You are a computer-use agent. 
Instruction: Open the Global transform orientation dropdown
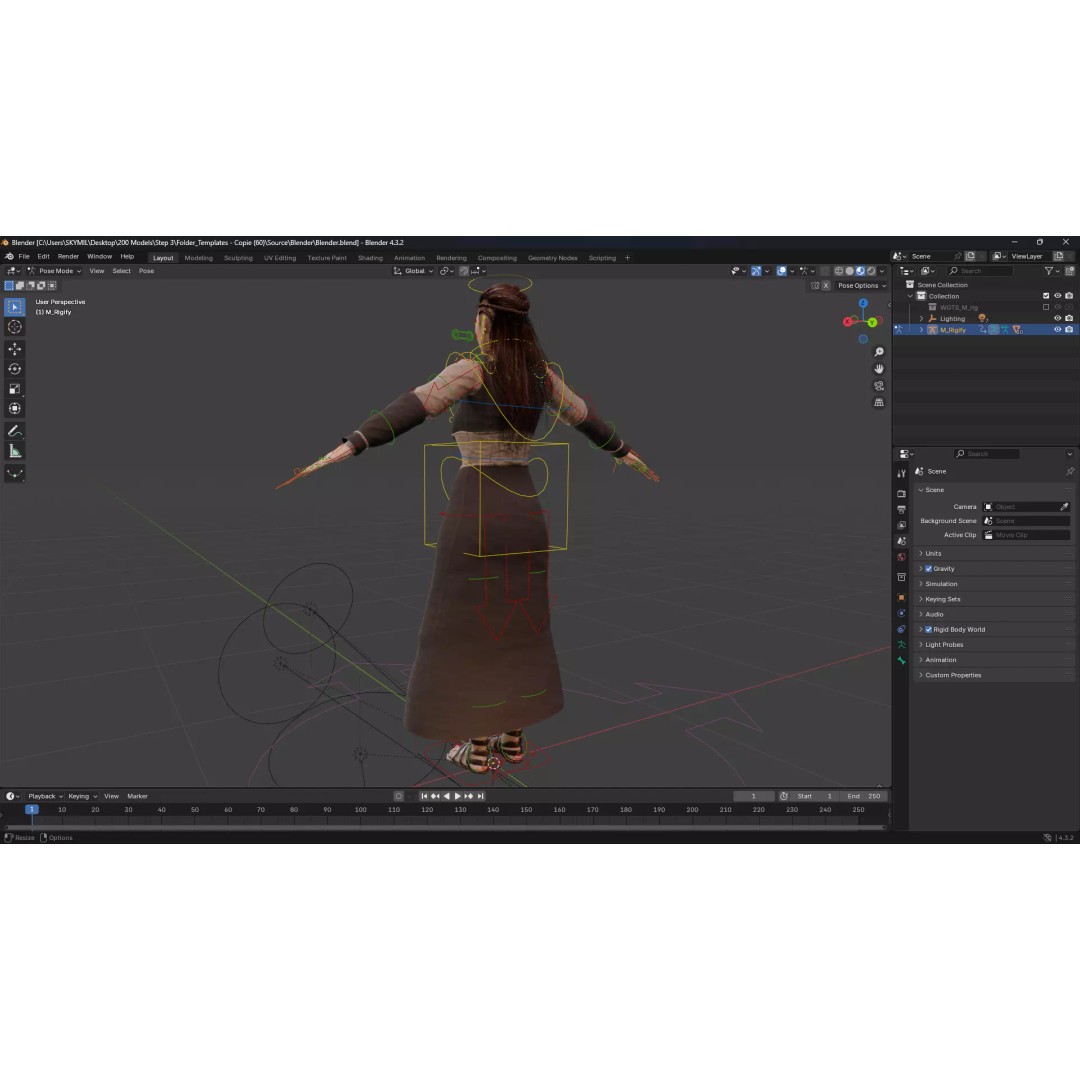tap(413, 271)
